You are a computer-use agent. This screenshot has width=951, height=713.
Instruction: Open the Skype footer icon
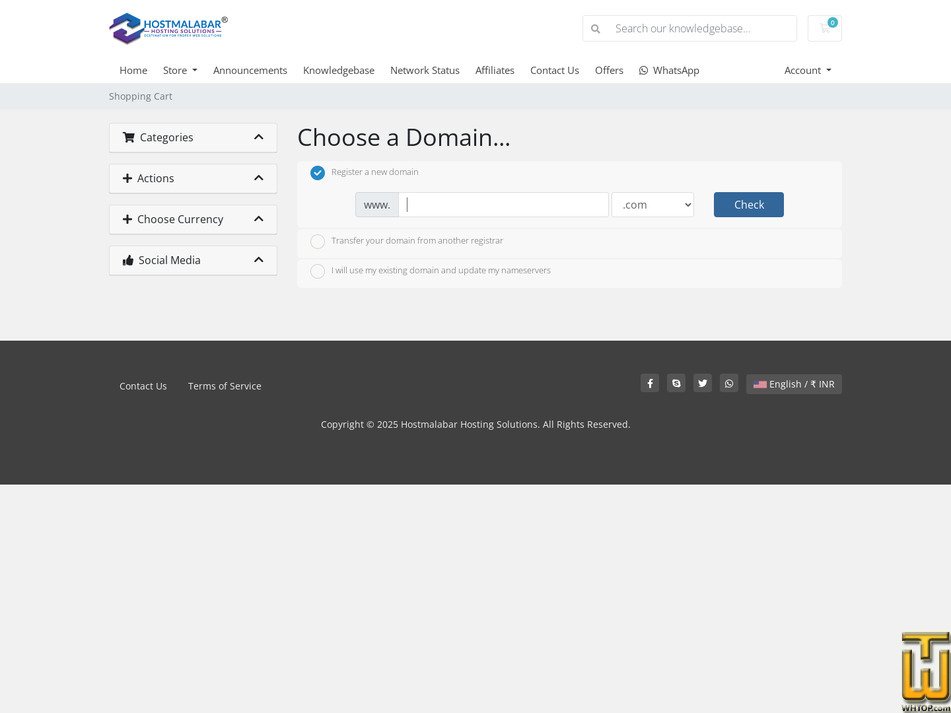tap(676, 383)
